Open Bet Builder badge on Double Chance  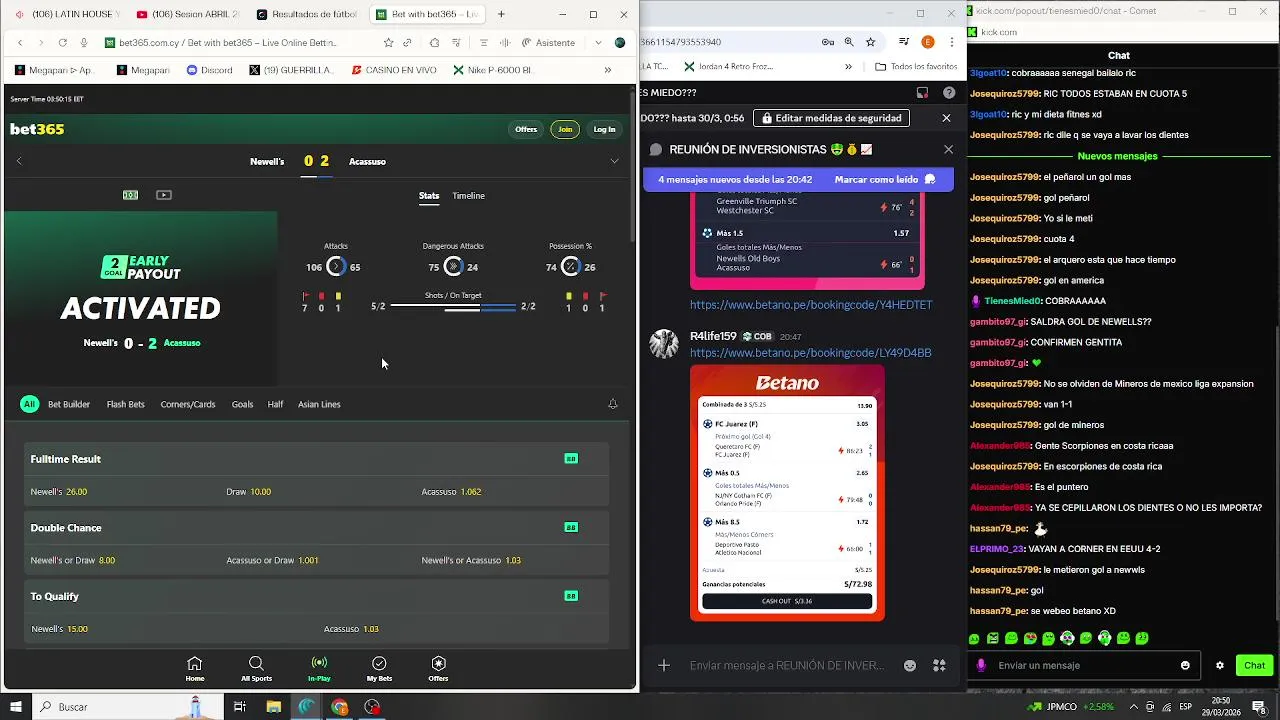coord(571,527)
